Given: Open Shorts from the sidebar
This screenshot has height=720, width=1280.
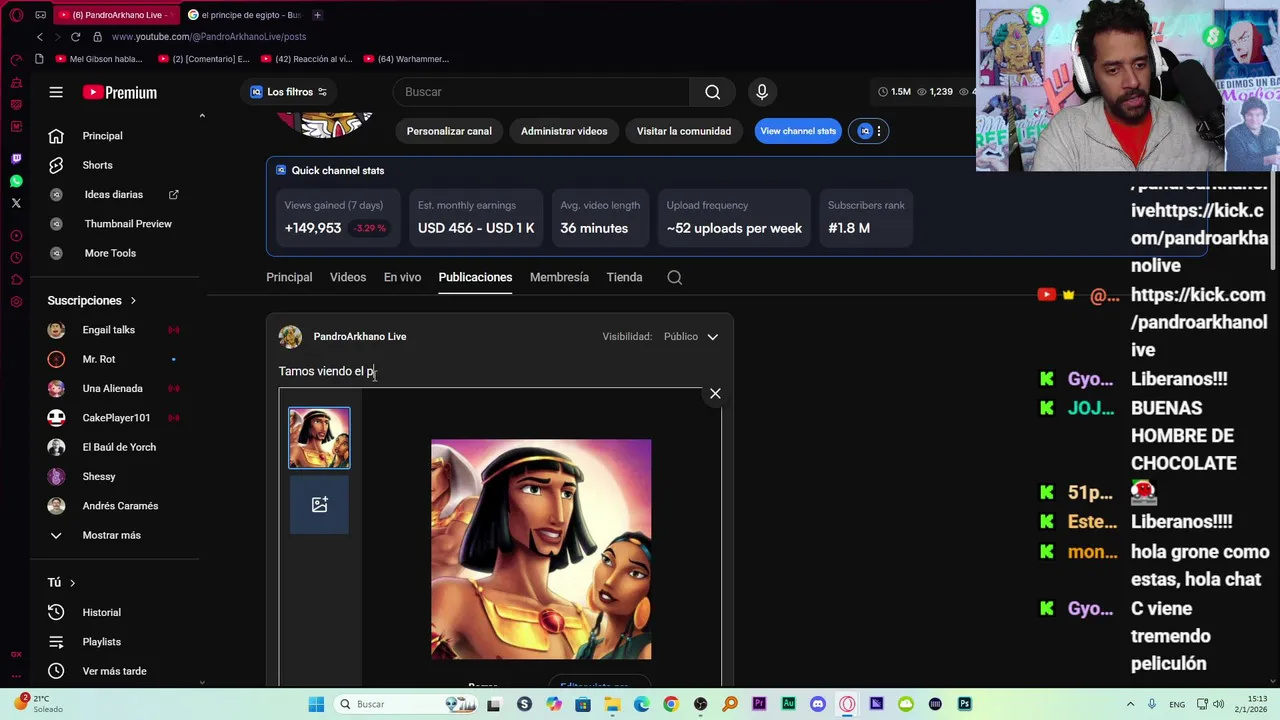Looking at the screenshot, I should [97, 165].
